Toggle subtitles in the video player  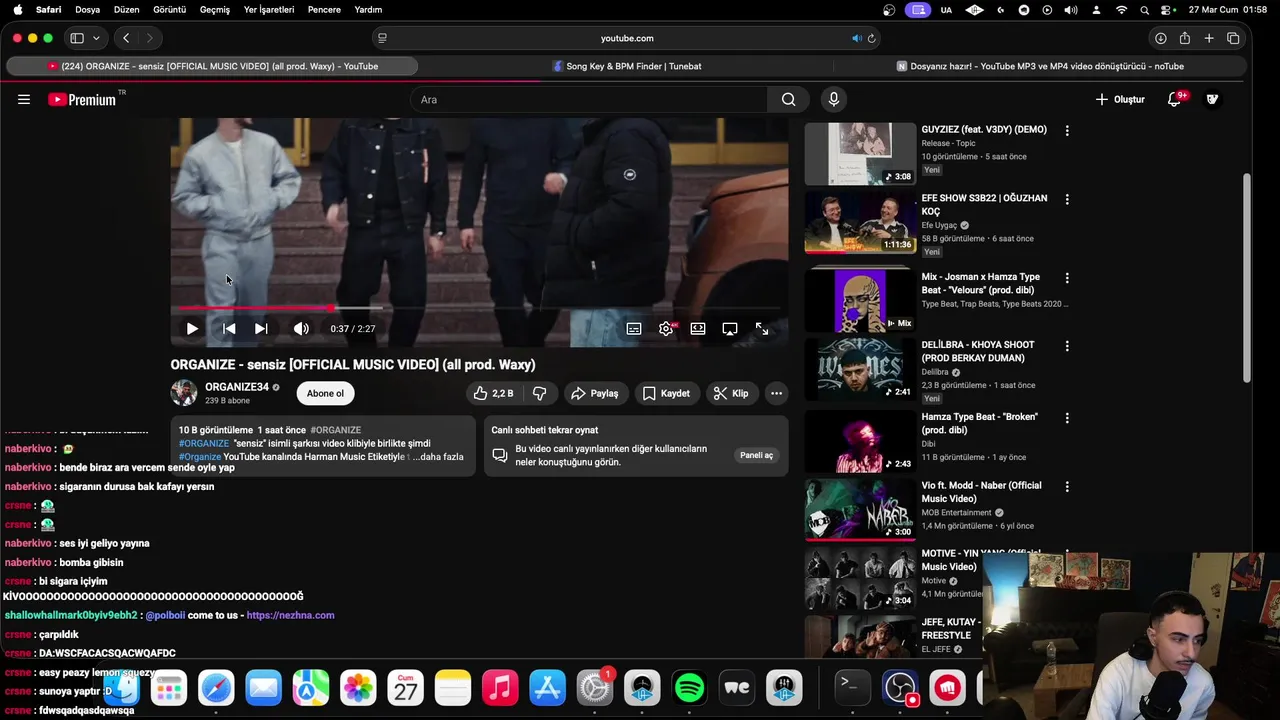tap(634, 328)
